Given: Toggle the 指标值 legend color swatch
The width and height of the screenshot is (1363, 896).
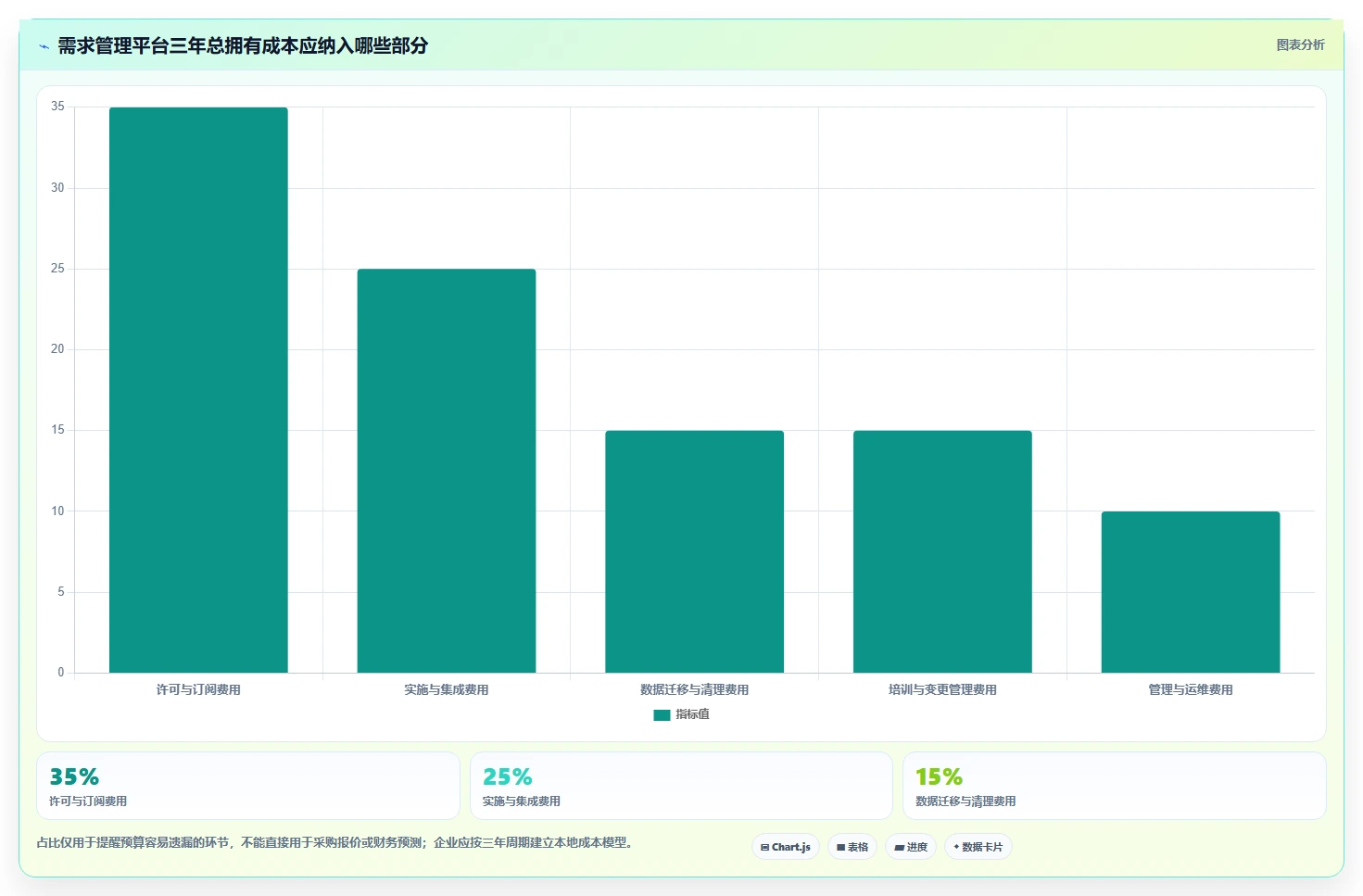Looking at the screenshot, I should tap(662, 715).
